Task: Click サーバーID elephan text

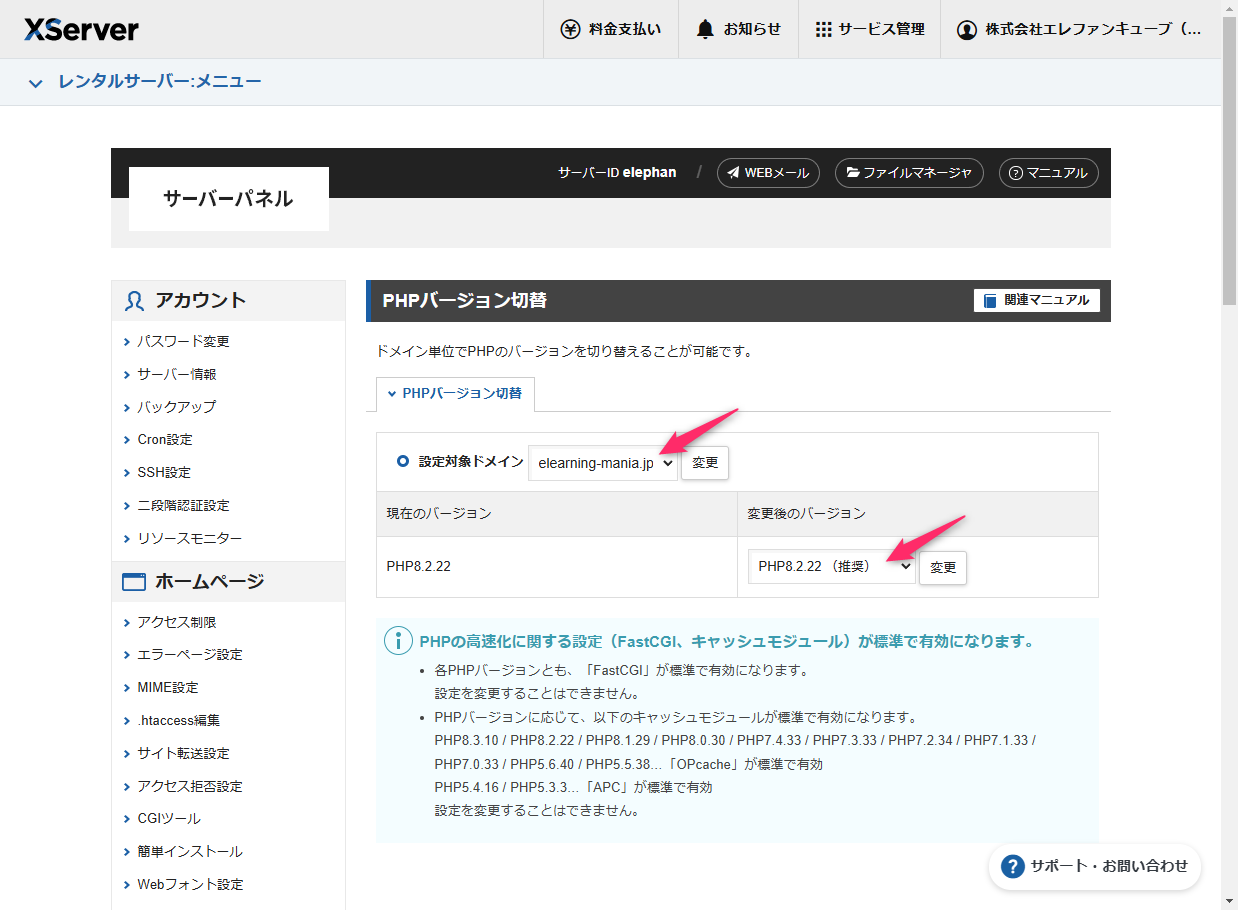Action: [x=617, y=173]
